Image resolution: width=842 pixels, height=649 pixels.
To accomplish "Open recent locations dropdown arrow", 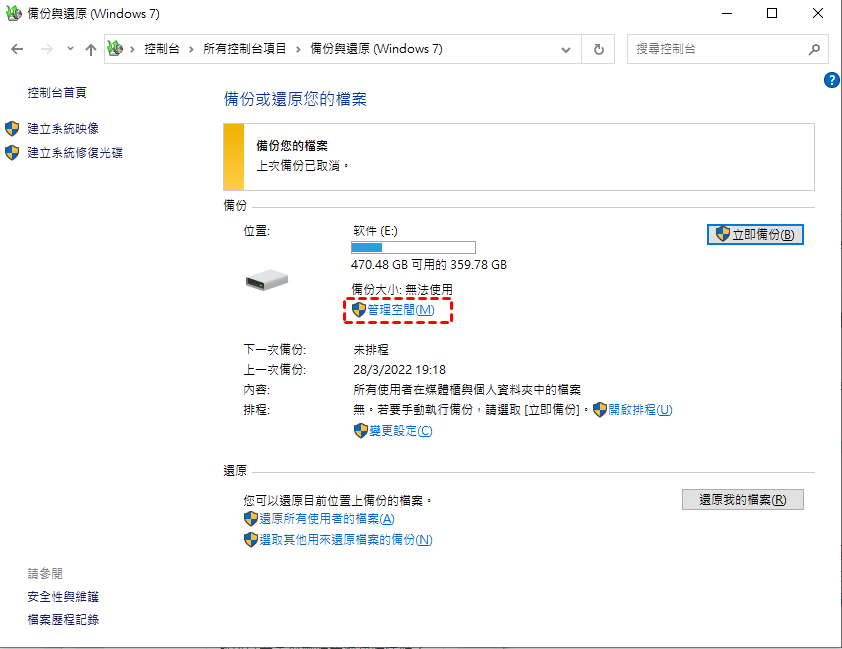I will point(70,49).
